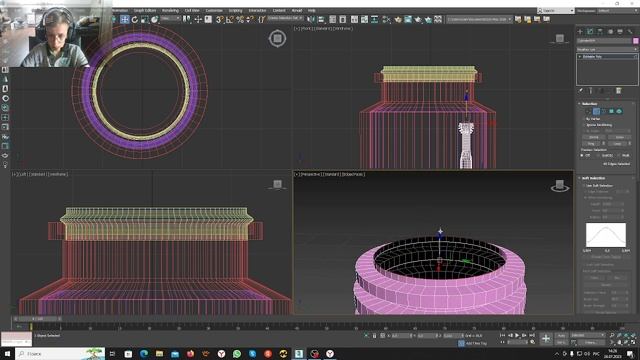Click Set Key large plus button
This screenshot has width=640, height=360.
point(546,338)
